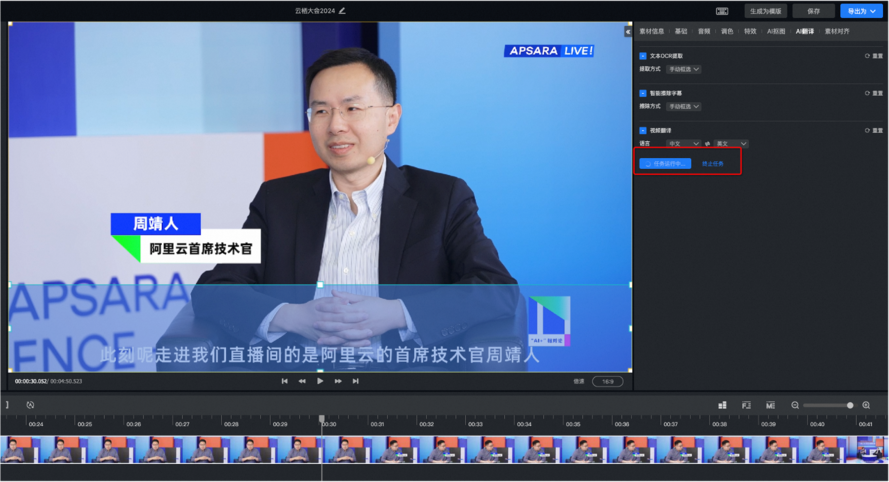Click the top-center handle of subtitle selection box

click(x=320, y=285)
